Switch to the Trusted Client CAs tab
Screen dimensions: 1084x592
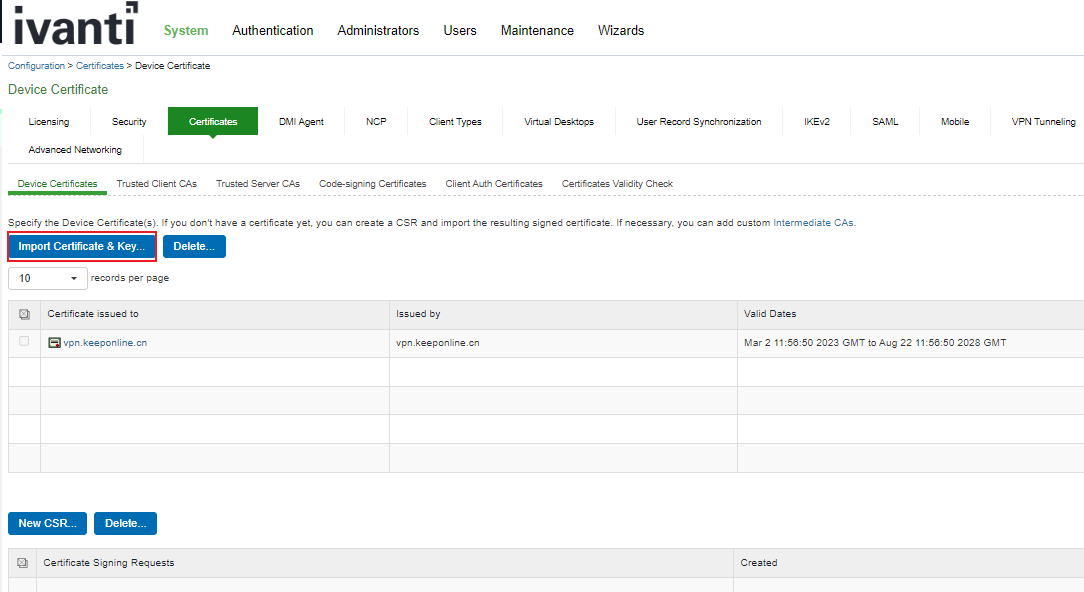click(156, 184)
